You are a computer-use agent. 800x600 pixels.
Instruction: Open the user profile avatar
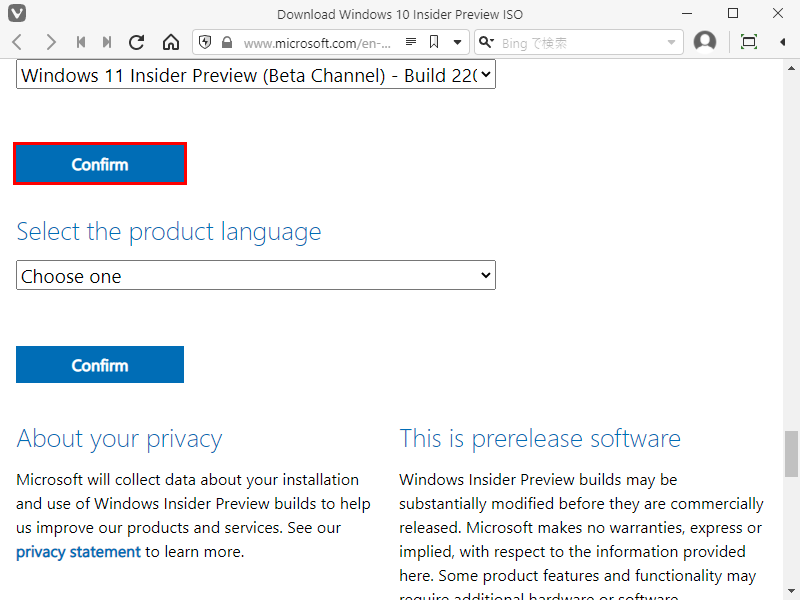point(705,42)
